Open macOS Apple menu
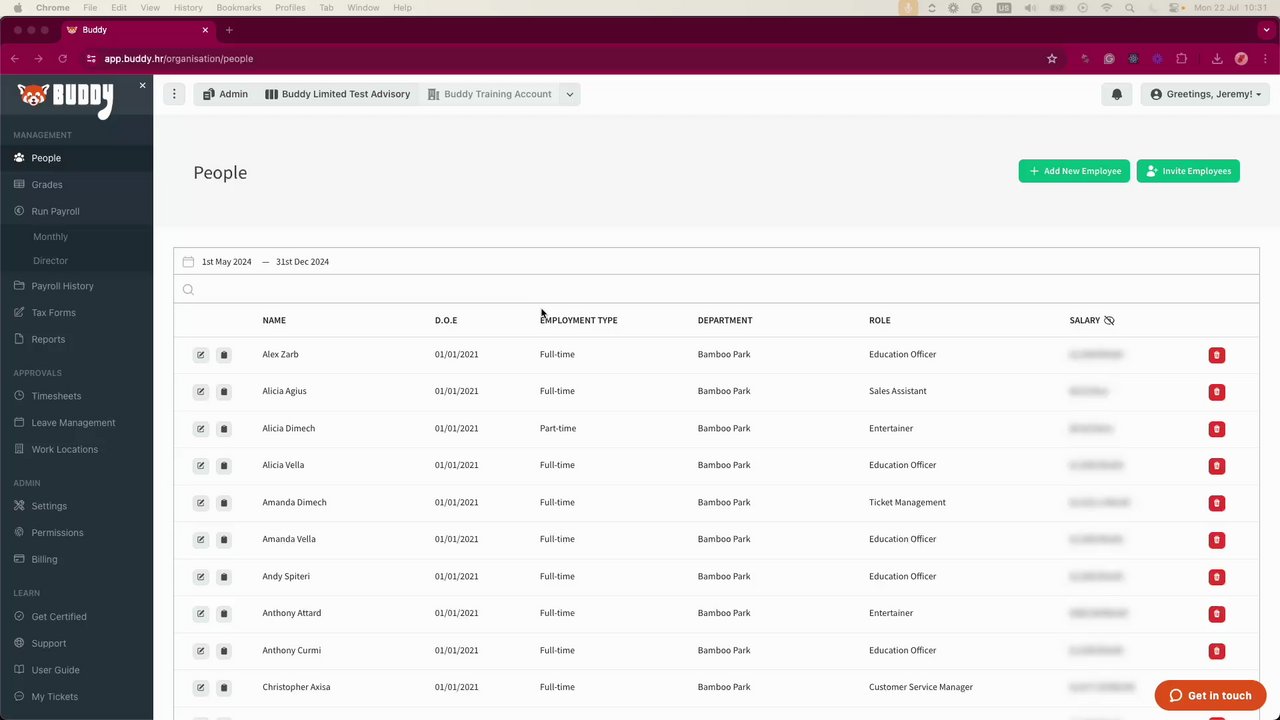This screenshot has height=720, width=1280. pyautogui.click(x=18, y=8)
